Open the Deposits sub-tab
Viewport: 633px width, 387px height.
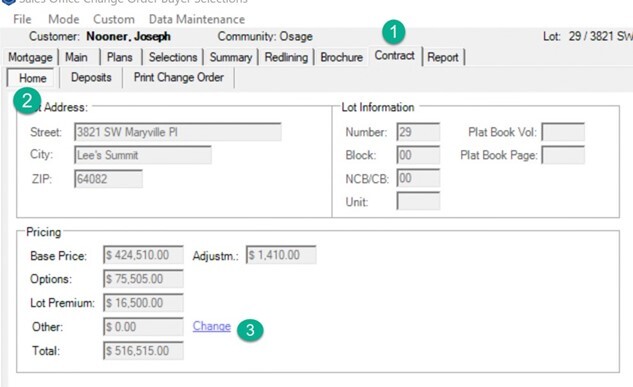(x=91, y=77)
